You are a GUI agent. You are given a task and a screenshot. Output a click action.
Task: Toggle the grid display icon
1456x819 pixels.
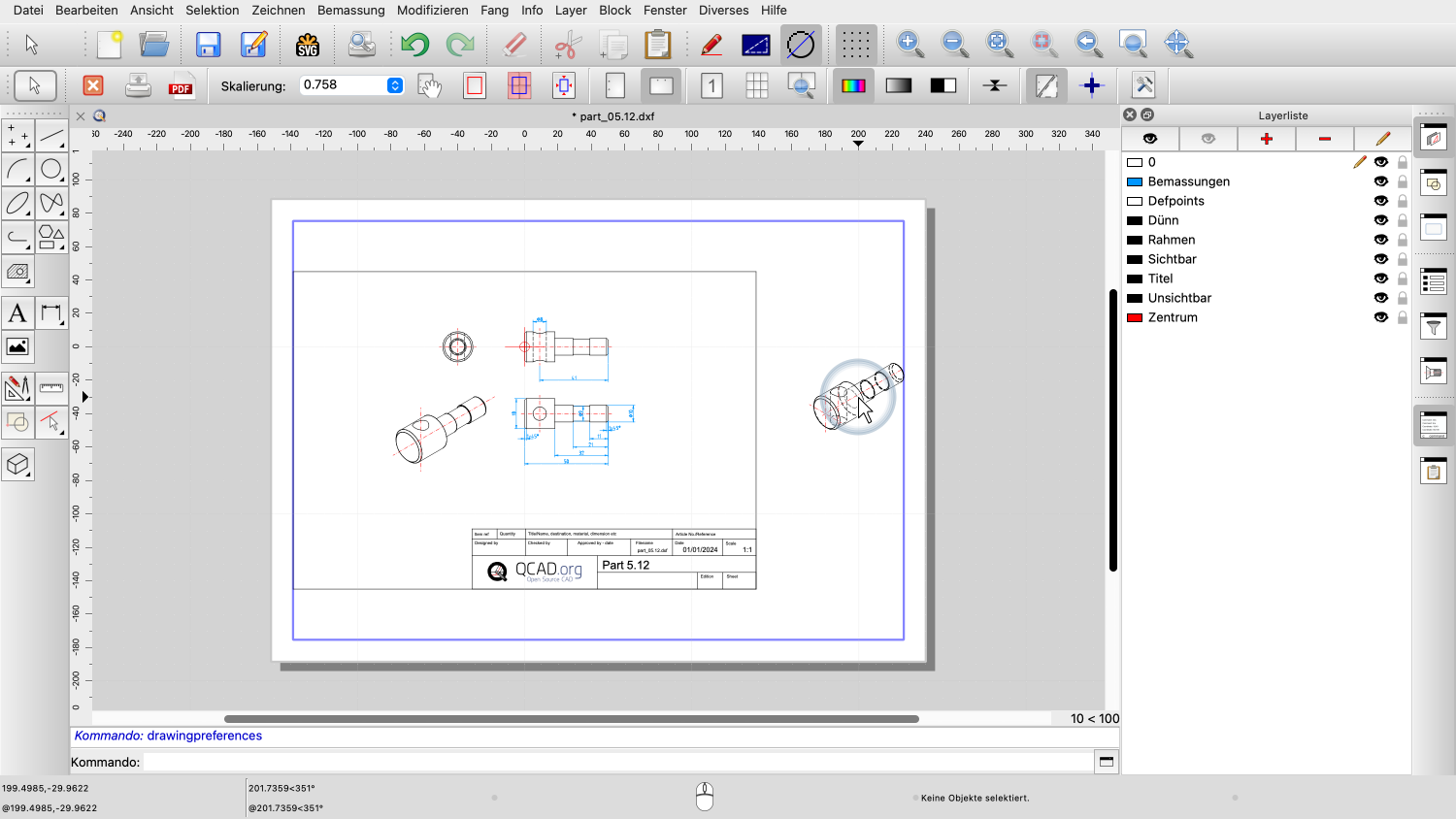855,45
